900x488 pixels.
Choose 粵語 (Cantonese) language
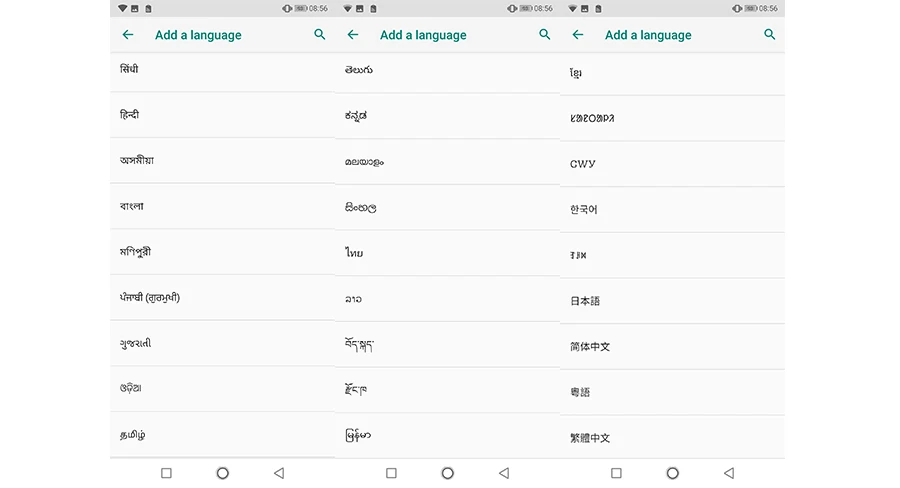[673, 392]
